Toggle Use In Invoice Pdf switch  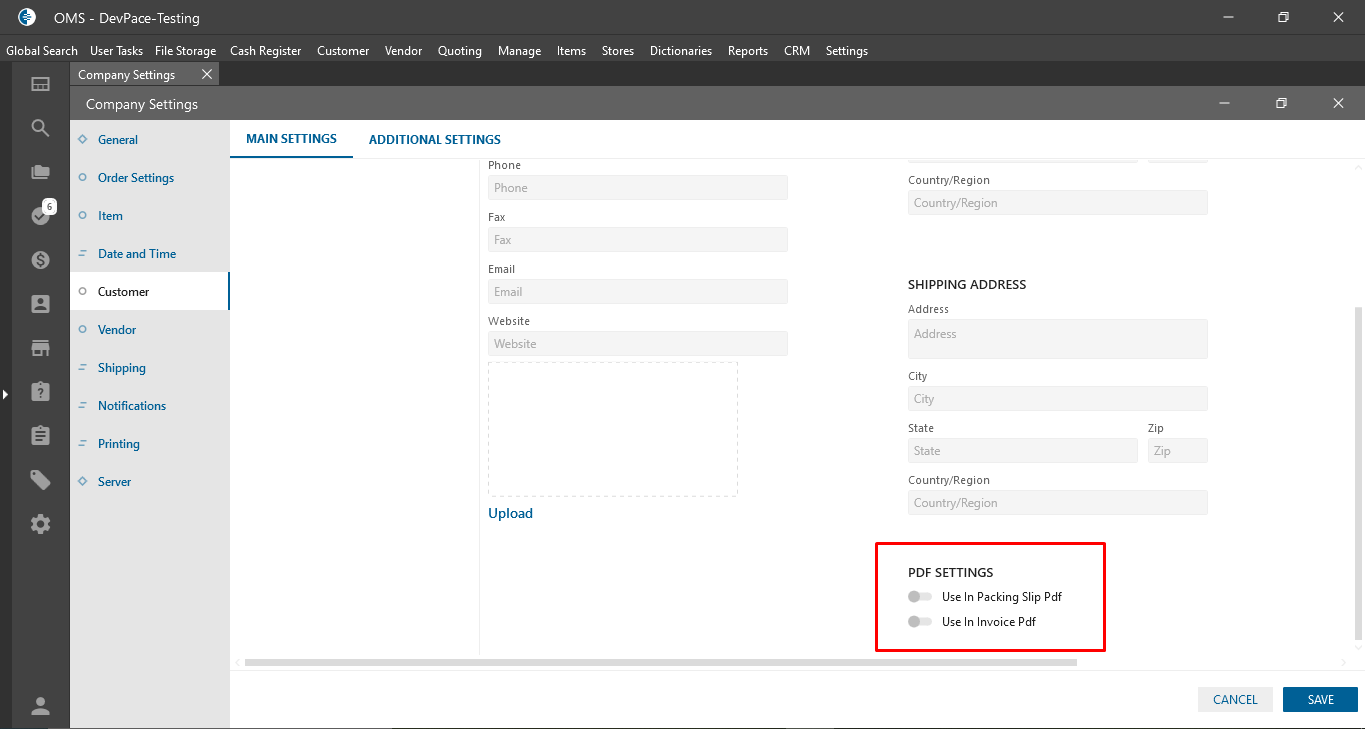919,622
